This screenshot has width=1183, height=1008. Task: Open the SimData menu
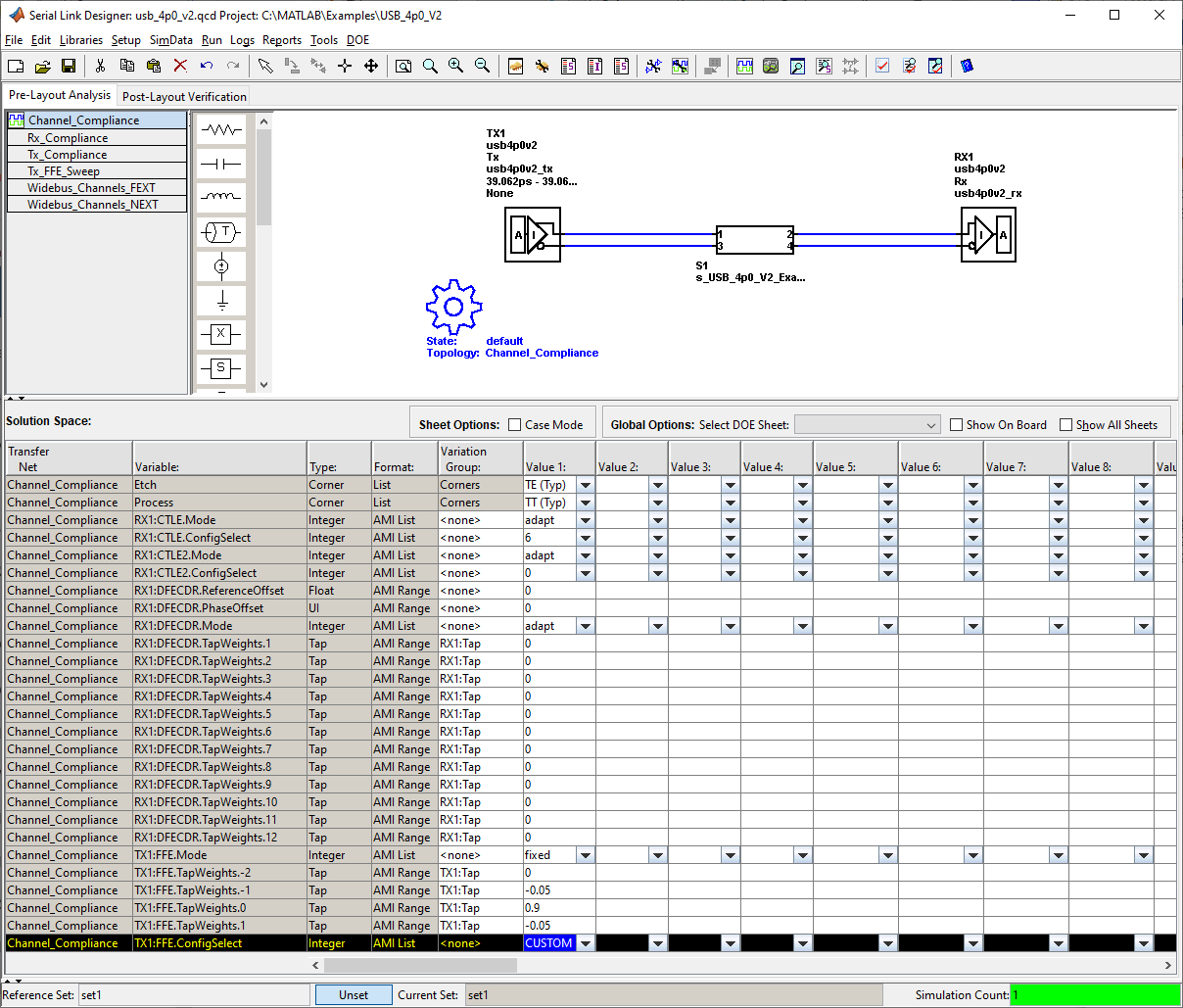pyautogui.click(x=170, y=40)
